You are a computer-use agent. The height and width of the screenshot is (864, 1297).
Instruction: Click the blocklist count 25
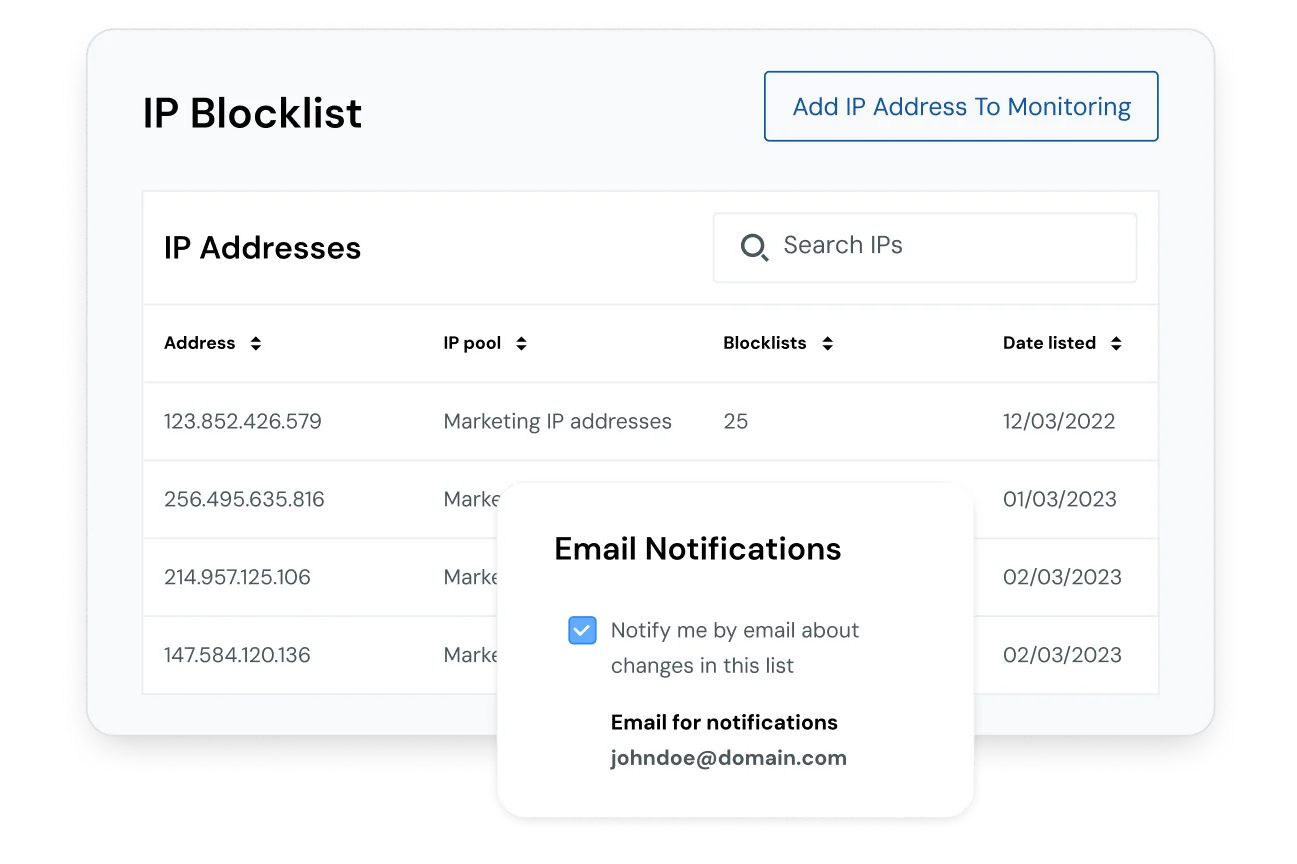click(735, 421)
